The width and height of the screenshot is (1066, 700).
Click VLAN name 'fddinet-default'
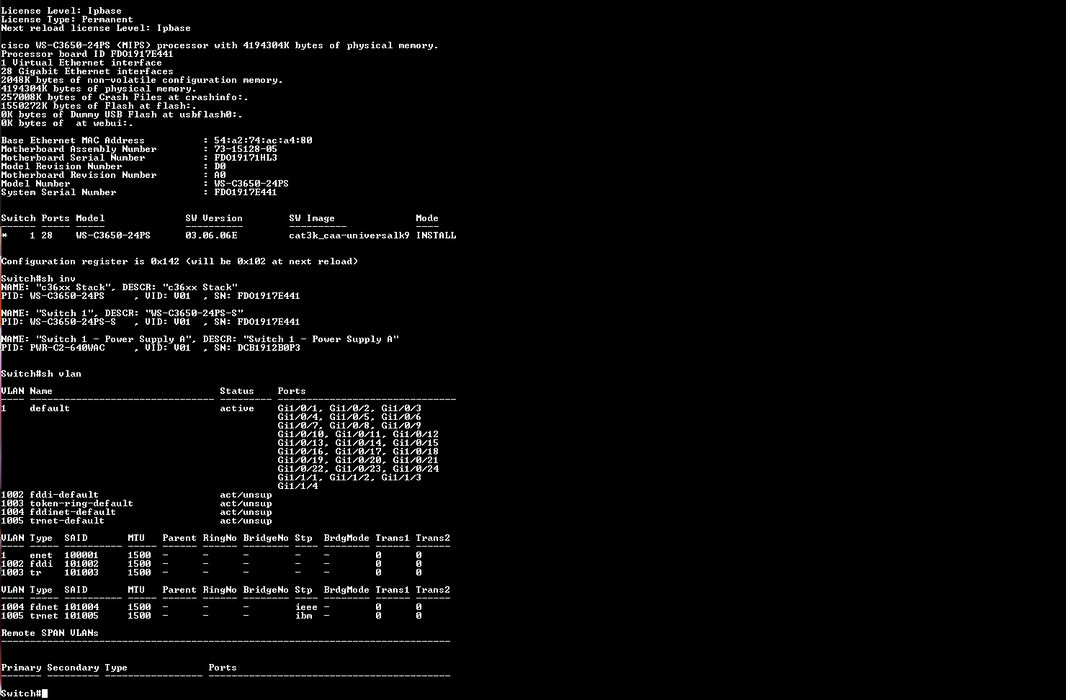point(73,512)
